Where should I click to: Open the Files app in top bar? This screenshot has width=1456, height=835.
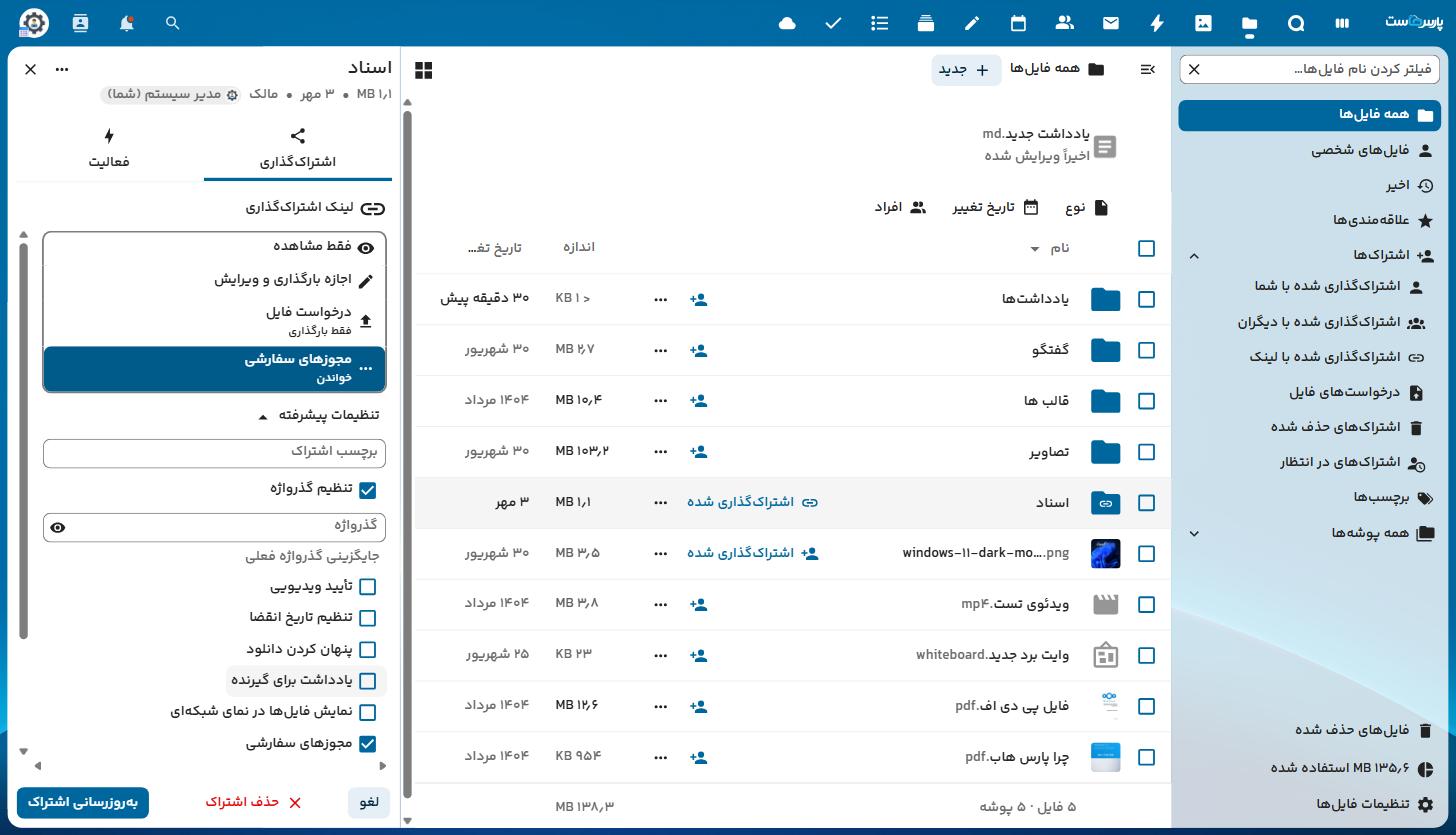(1250, 23)
